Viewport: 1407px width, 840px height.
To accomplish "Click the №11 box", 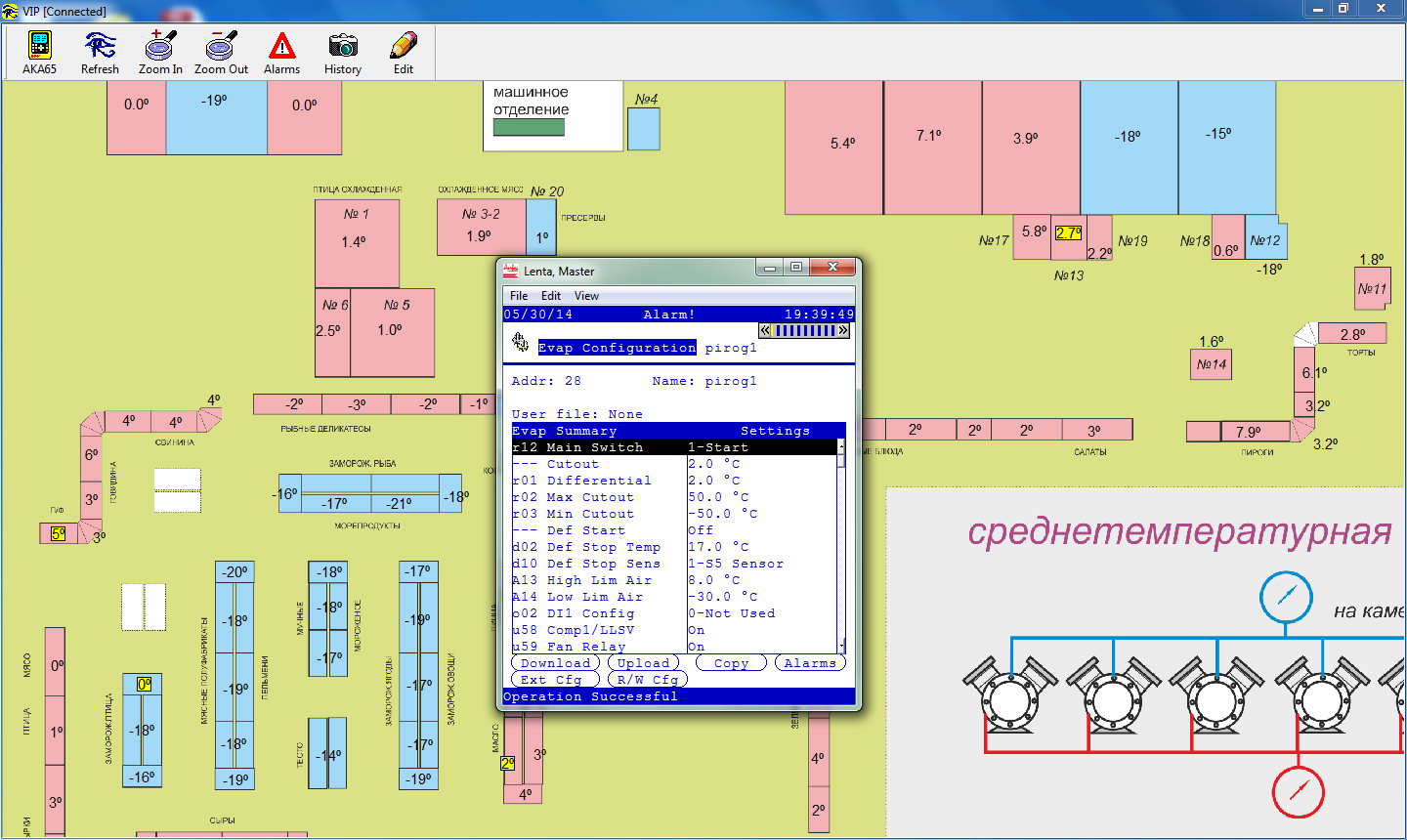I will (x=1372, y=289).
